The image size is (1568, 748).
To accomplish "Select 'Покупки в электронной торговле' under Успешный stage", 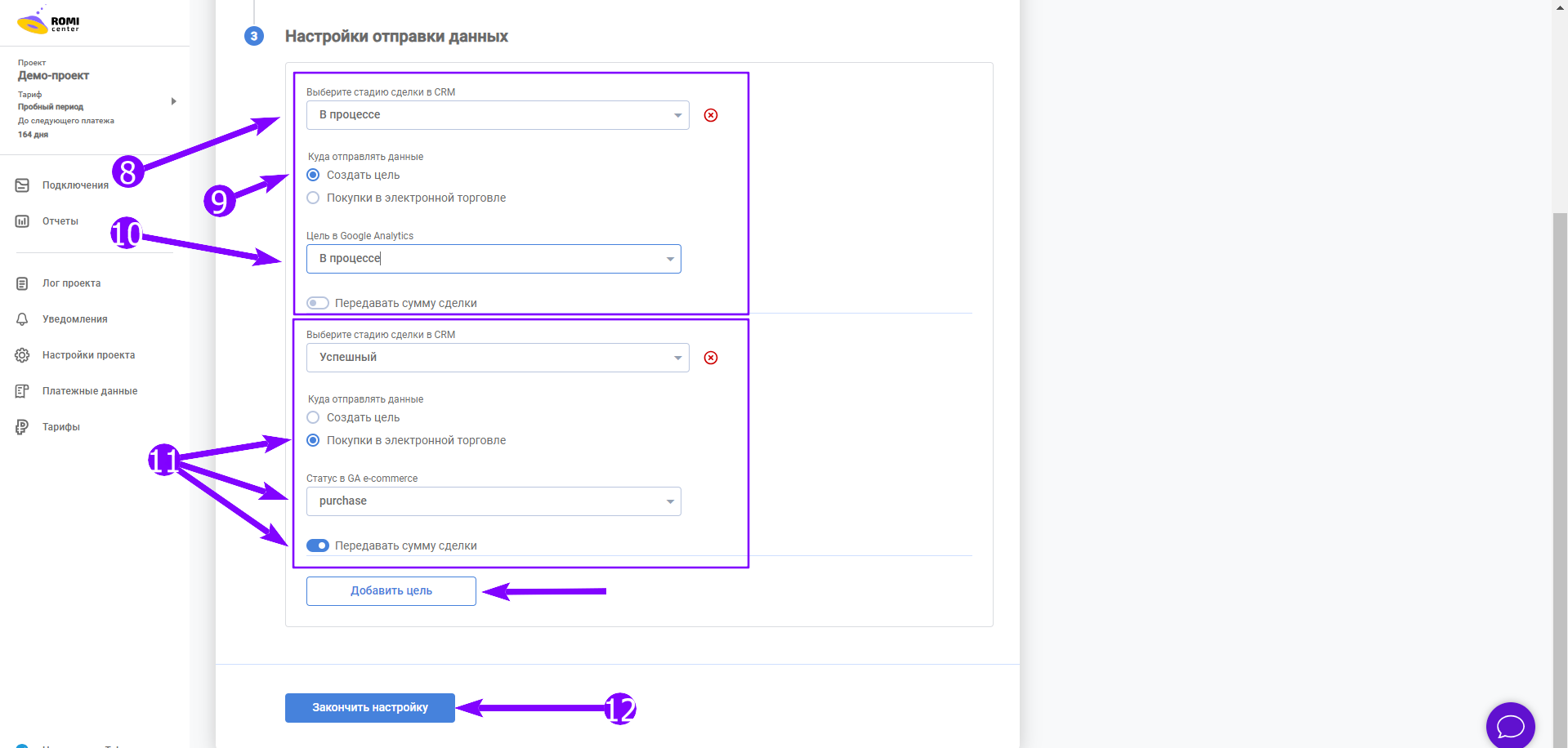I will (313, 440).
